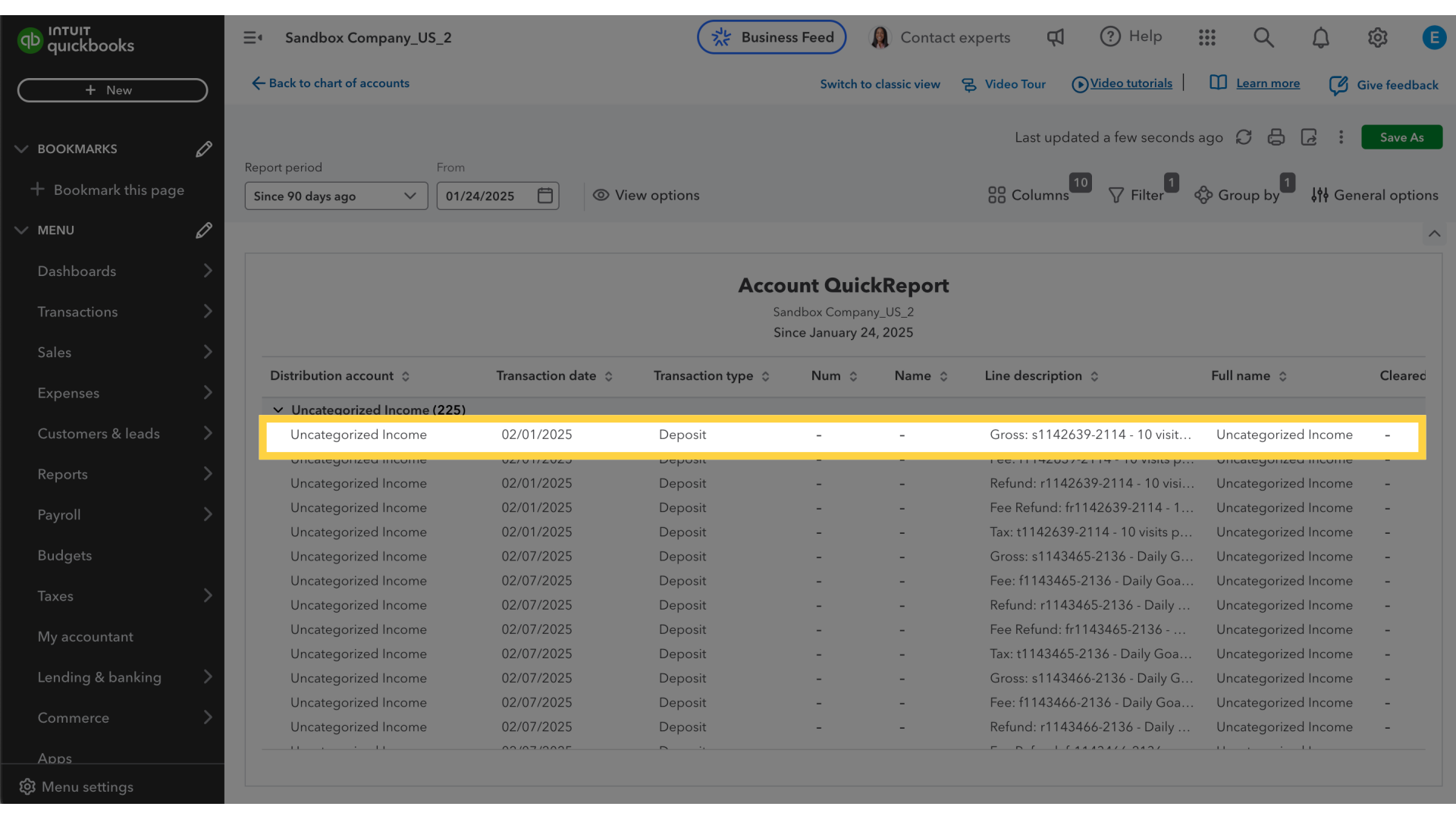Viewport: 1456px width, 819px height.
Task: Switch to classic view
Action: point(880,84)
